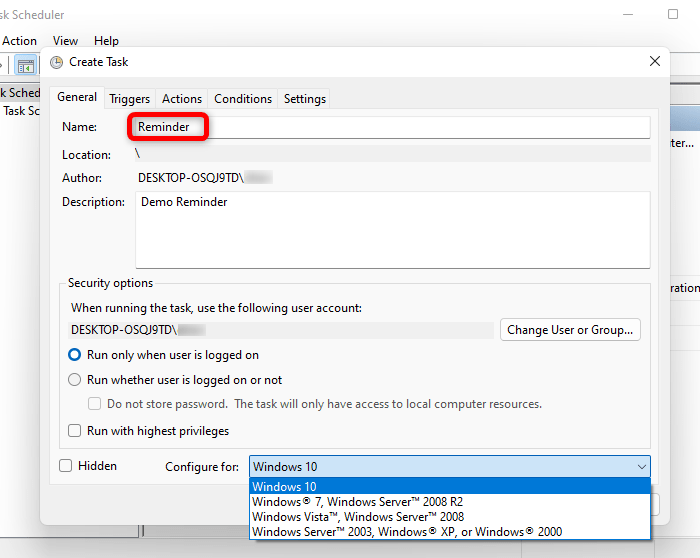The image size is (700, 558).
Task: Enable Run with highest privileges
Action: pos(74,431)
